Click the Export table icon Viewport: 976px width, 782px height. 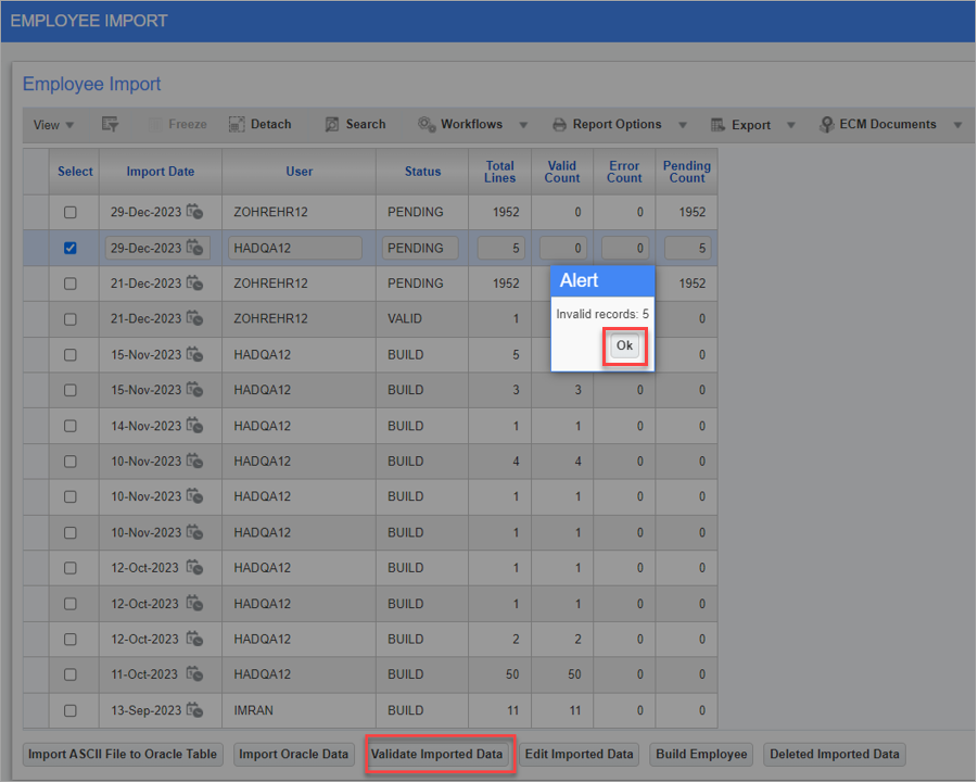[718, 125]
